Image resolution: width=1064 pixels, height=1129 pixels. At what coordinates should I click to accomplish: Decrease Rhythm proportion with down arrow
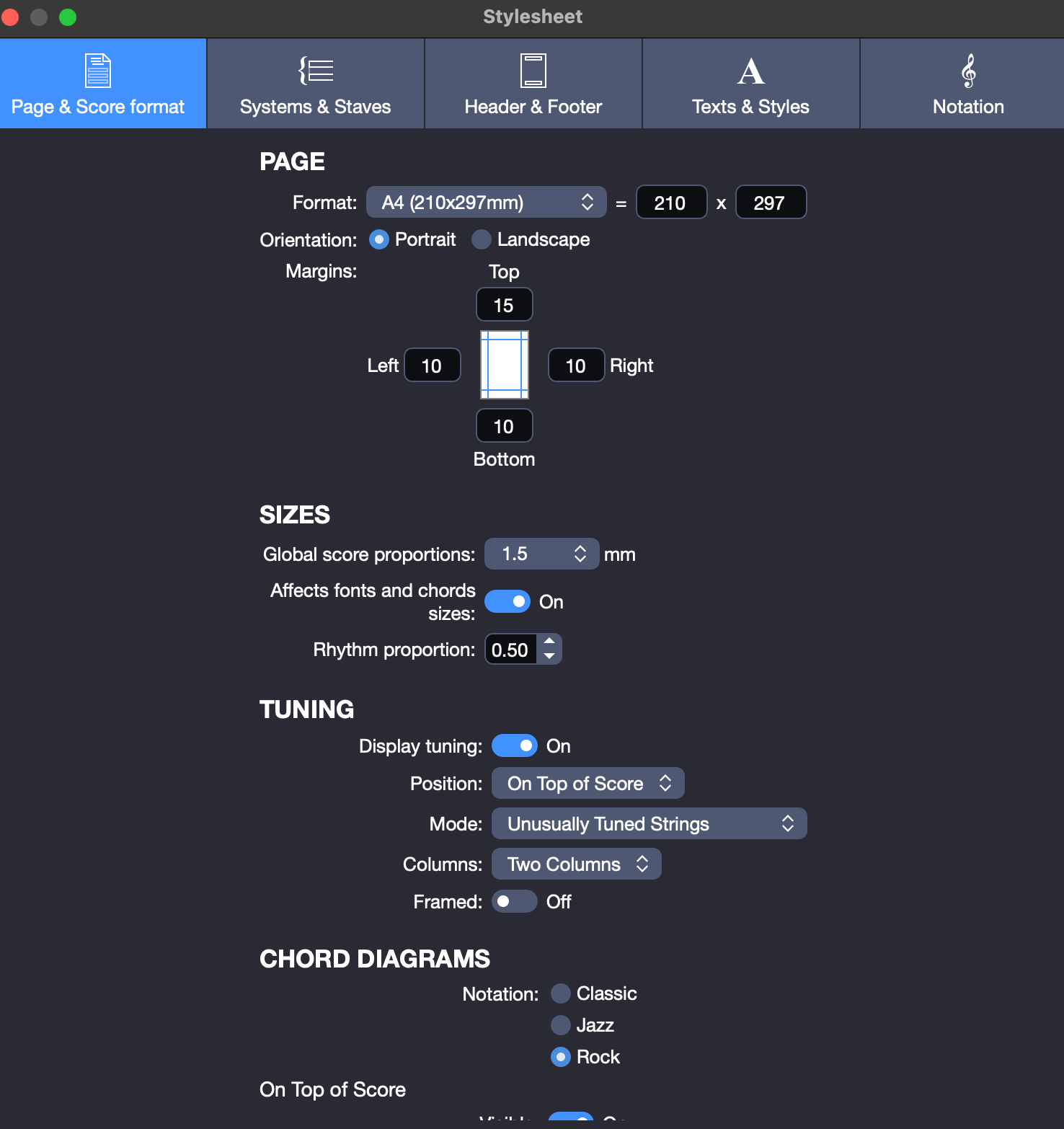click(549, 657)
